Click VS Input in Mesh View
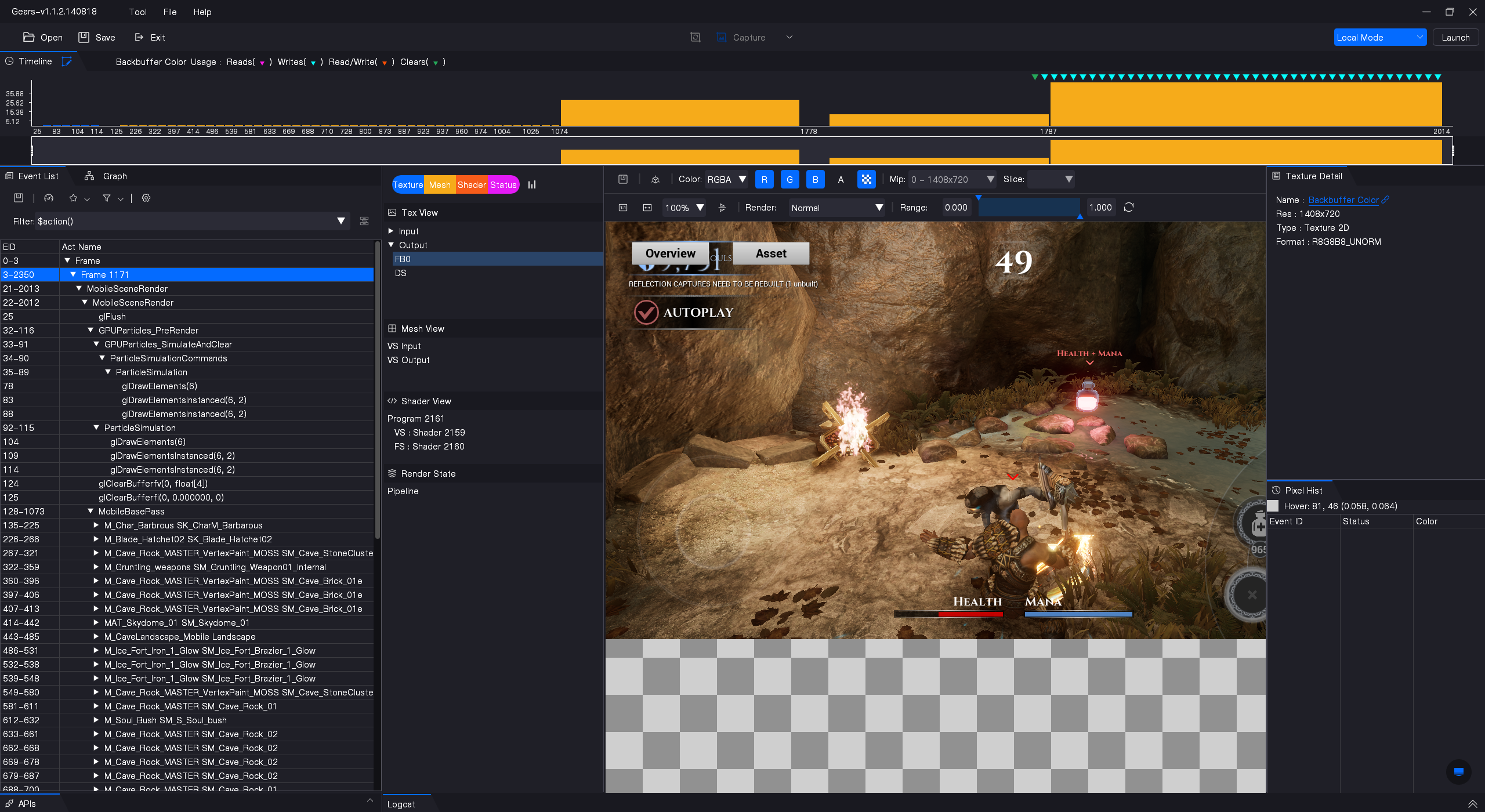 point(404,346)
